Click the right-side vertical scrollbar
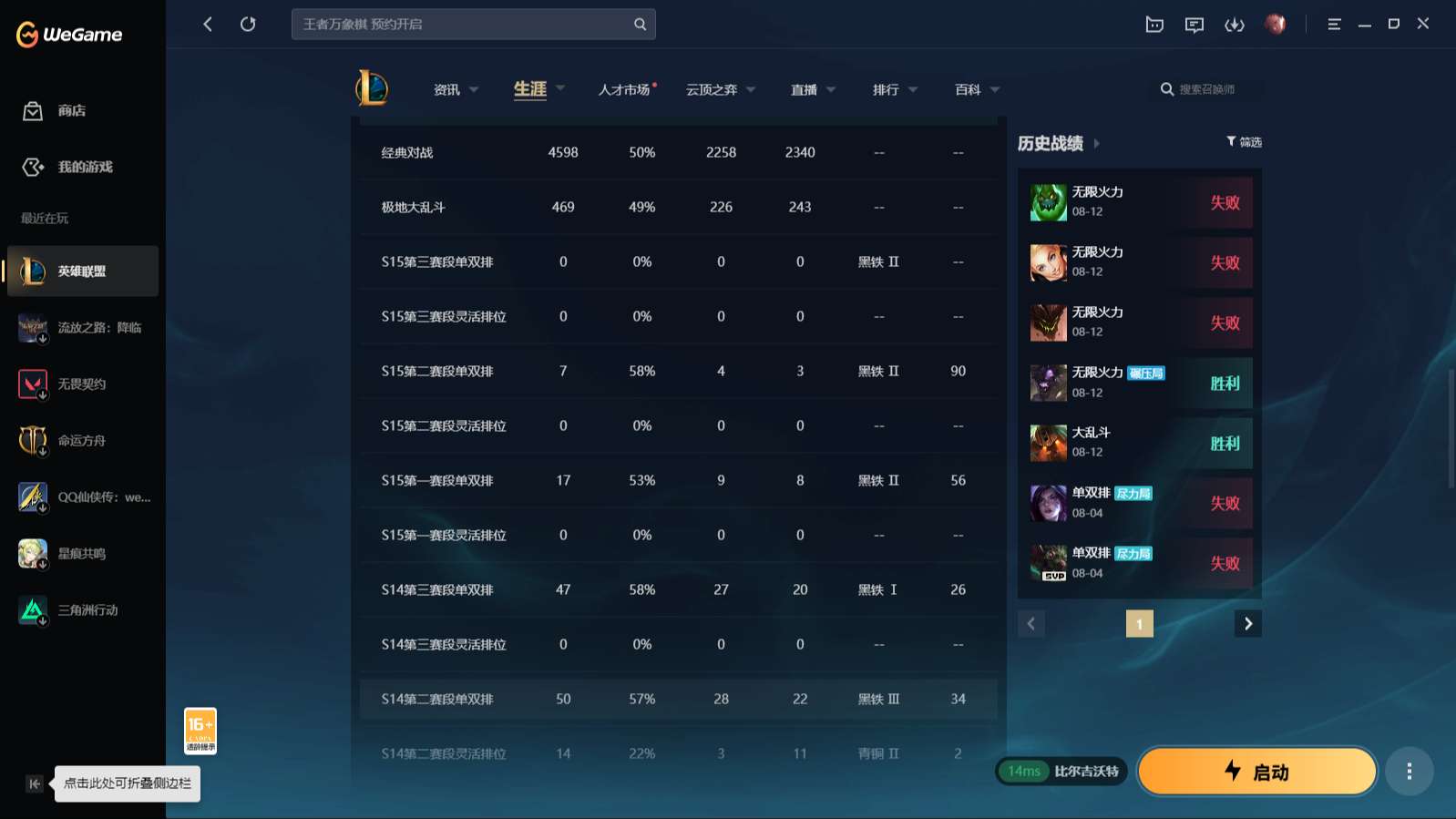 pos(1451,428)
